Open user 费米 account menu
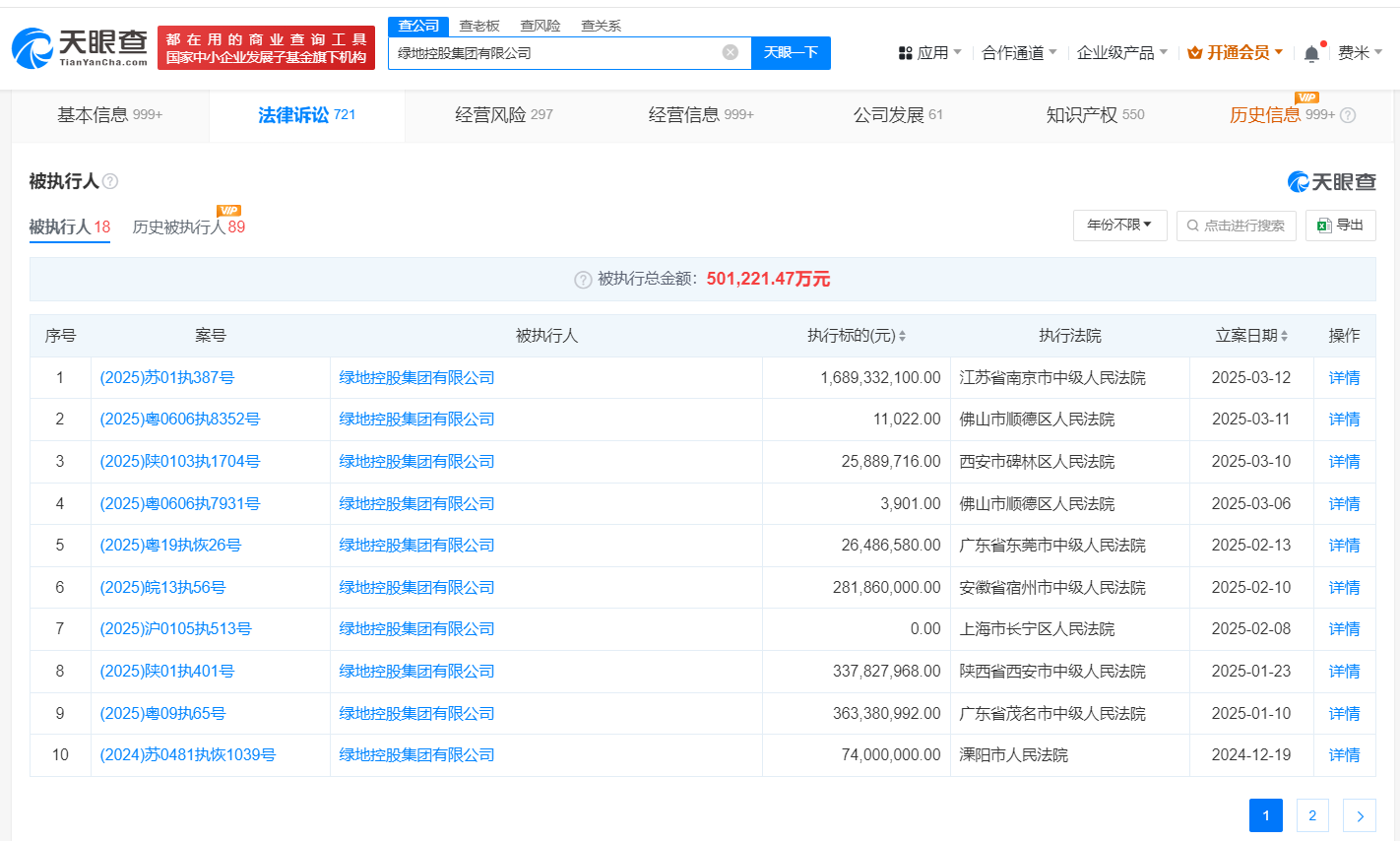Image resolution: width=1400 pixels, height=841 pixels. [x=1360, y=53]
